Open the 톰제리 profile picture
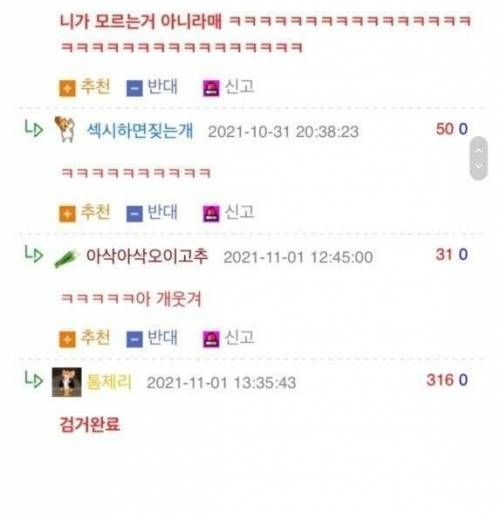Screen dimensions: 500x513 click(67, 382)
